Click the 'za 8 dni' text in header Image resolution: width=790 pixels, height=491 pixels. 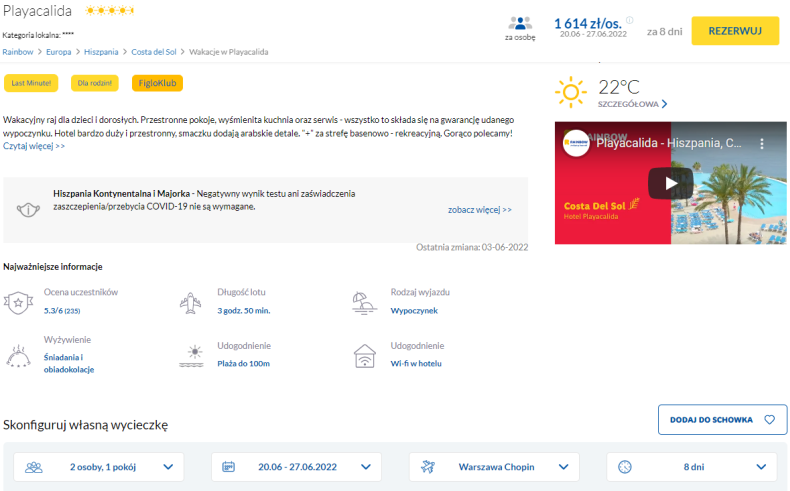[664, 31]
